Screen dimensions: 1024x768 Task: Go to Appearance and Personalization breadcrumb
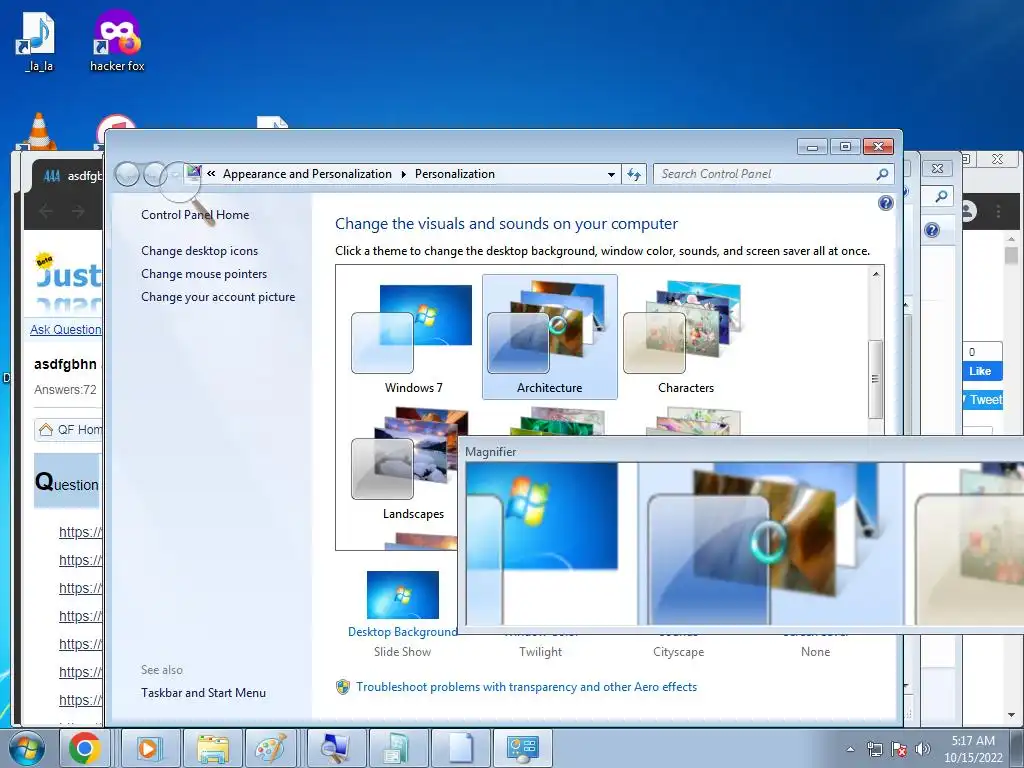307,174
